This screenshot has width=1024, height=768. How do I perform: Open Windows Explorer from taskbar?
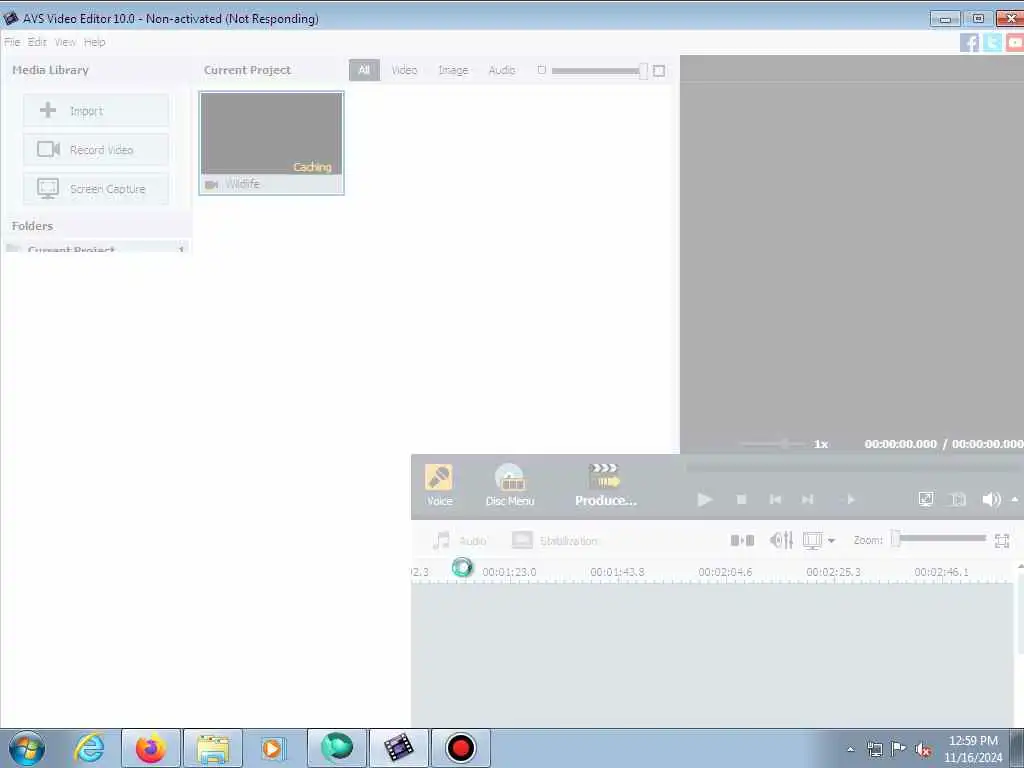point(213,748)
